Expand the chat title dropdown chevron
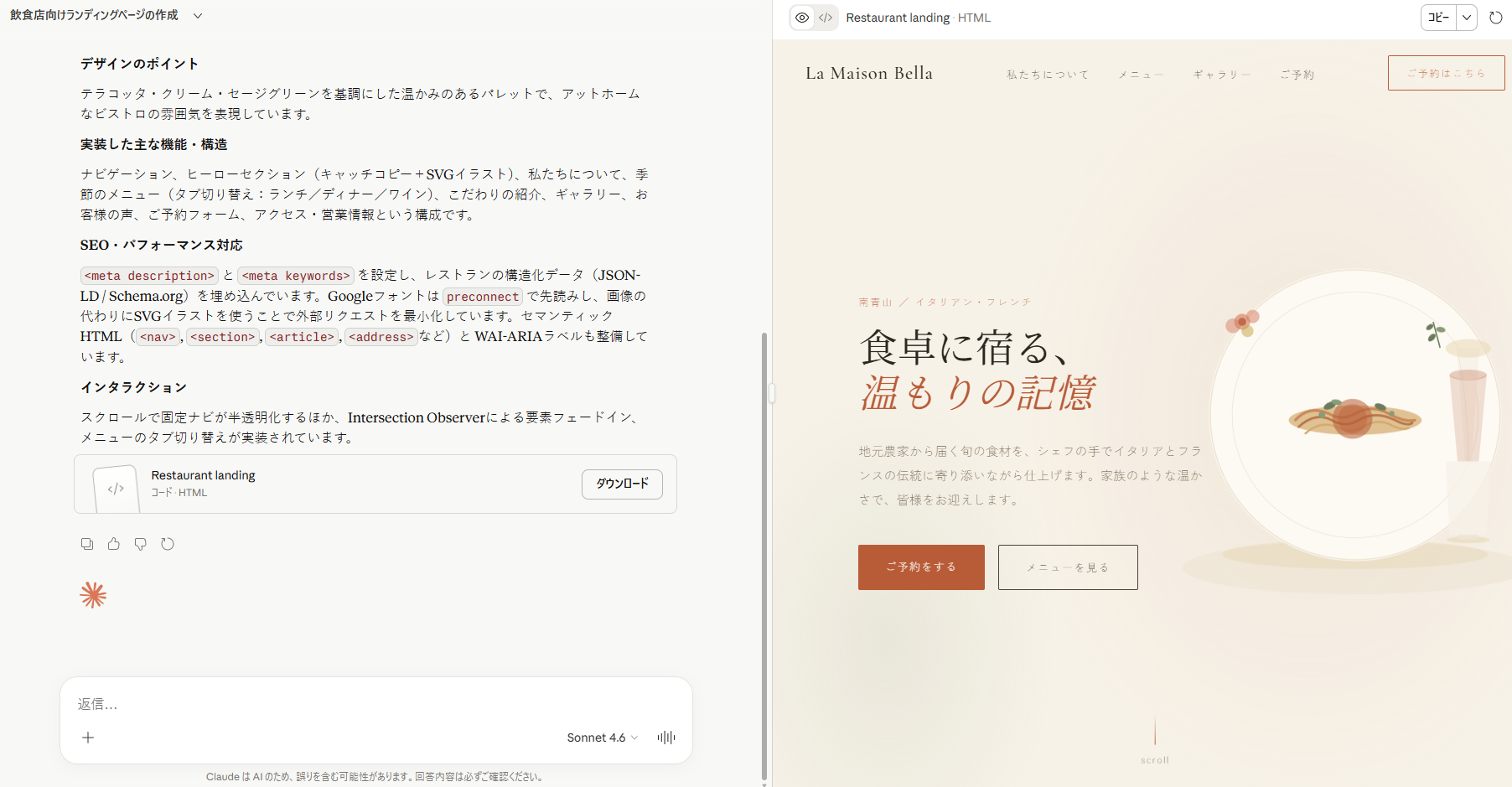This screenshot has height=787, width=1512. [198, 16]
